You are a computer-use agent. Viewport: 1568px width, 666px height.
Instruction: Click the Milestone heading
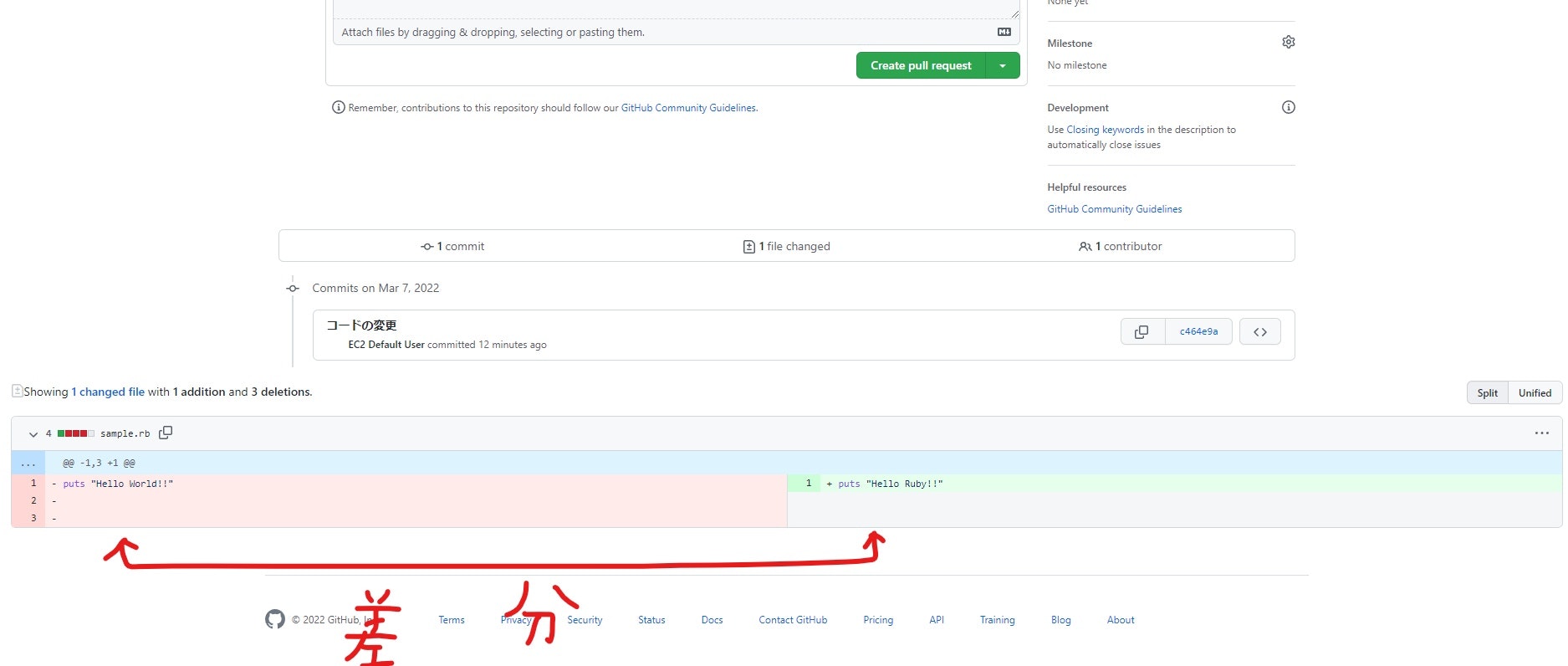point(1070,44)
